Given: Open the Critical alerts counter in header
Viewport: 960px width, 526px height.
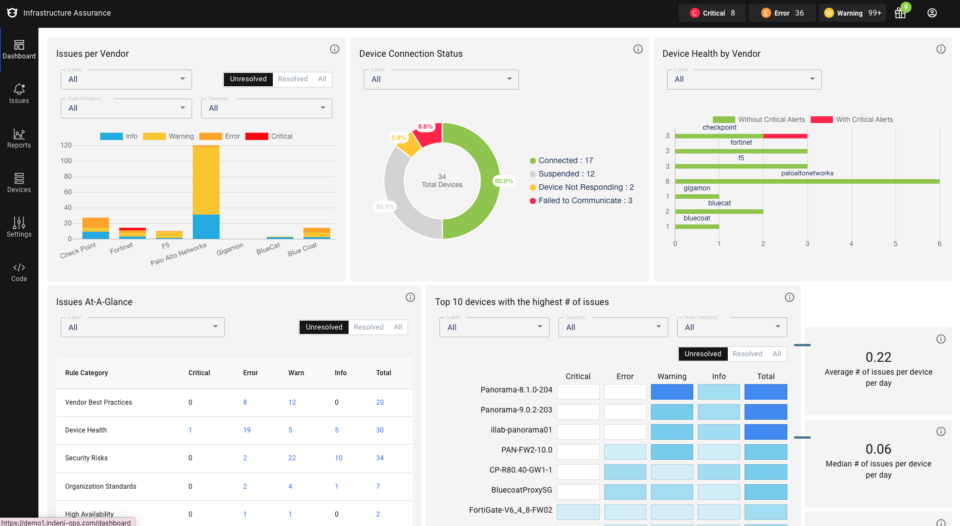Looking at the screenshot, I should pos(713,13).
